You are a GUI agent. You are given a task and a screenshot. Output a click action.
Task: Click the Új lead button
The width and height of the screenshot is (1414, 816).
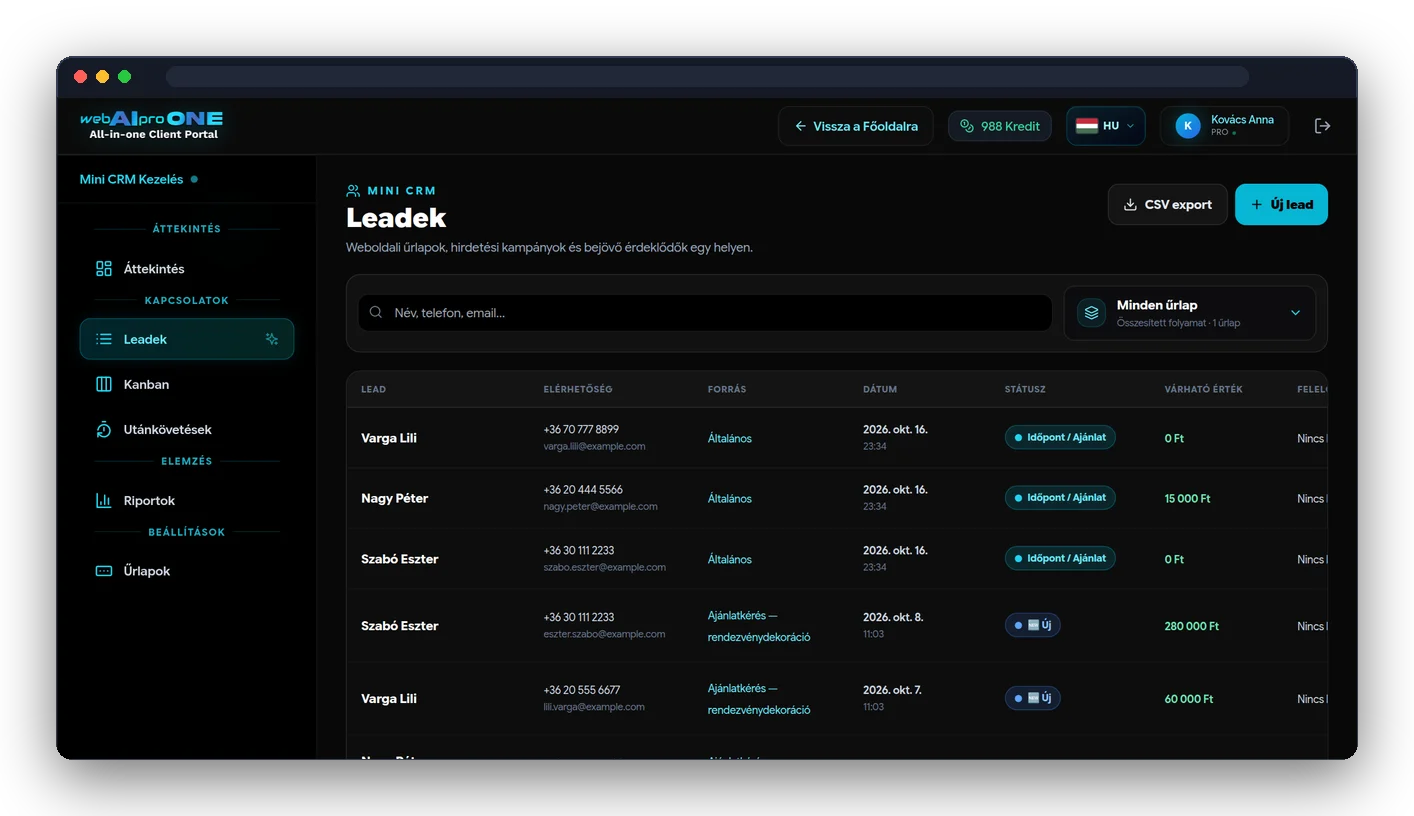[1281, 204]
